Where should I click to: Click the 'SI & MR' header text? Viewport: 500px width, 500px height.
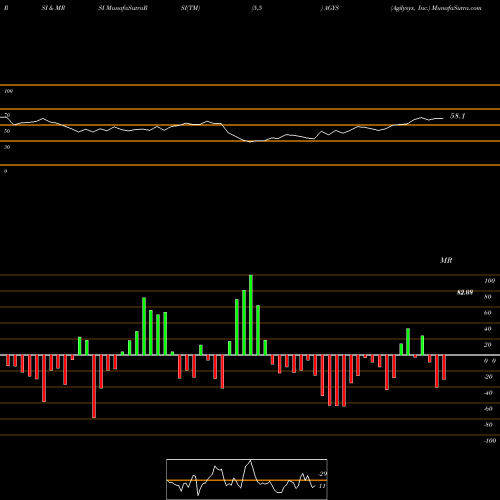(x=53, y=8)
